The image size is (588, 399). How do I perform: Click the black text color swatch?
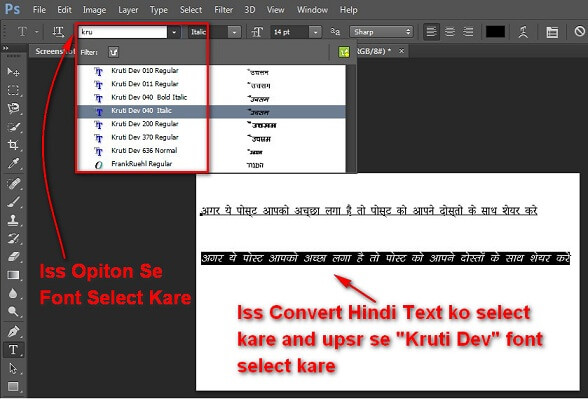click(x=495, y=32)
